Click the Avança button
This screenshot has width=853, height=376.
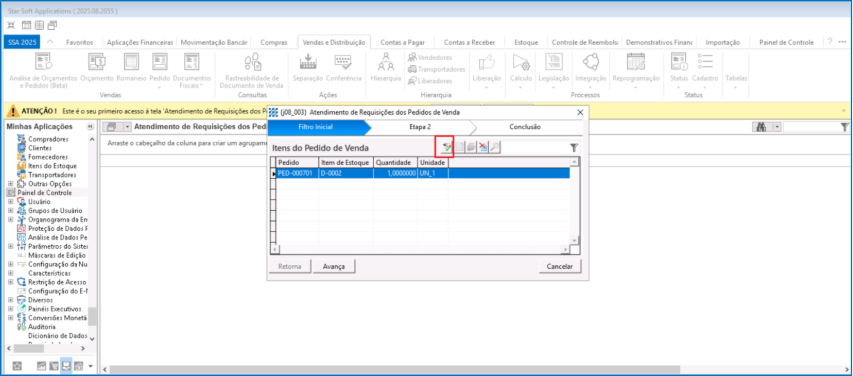(335, 267)
